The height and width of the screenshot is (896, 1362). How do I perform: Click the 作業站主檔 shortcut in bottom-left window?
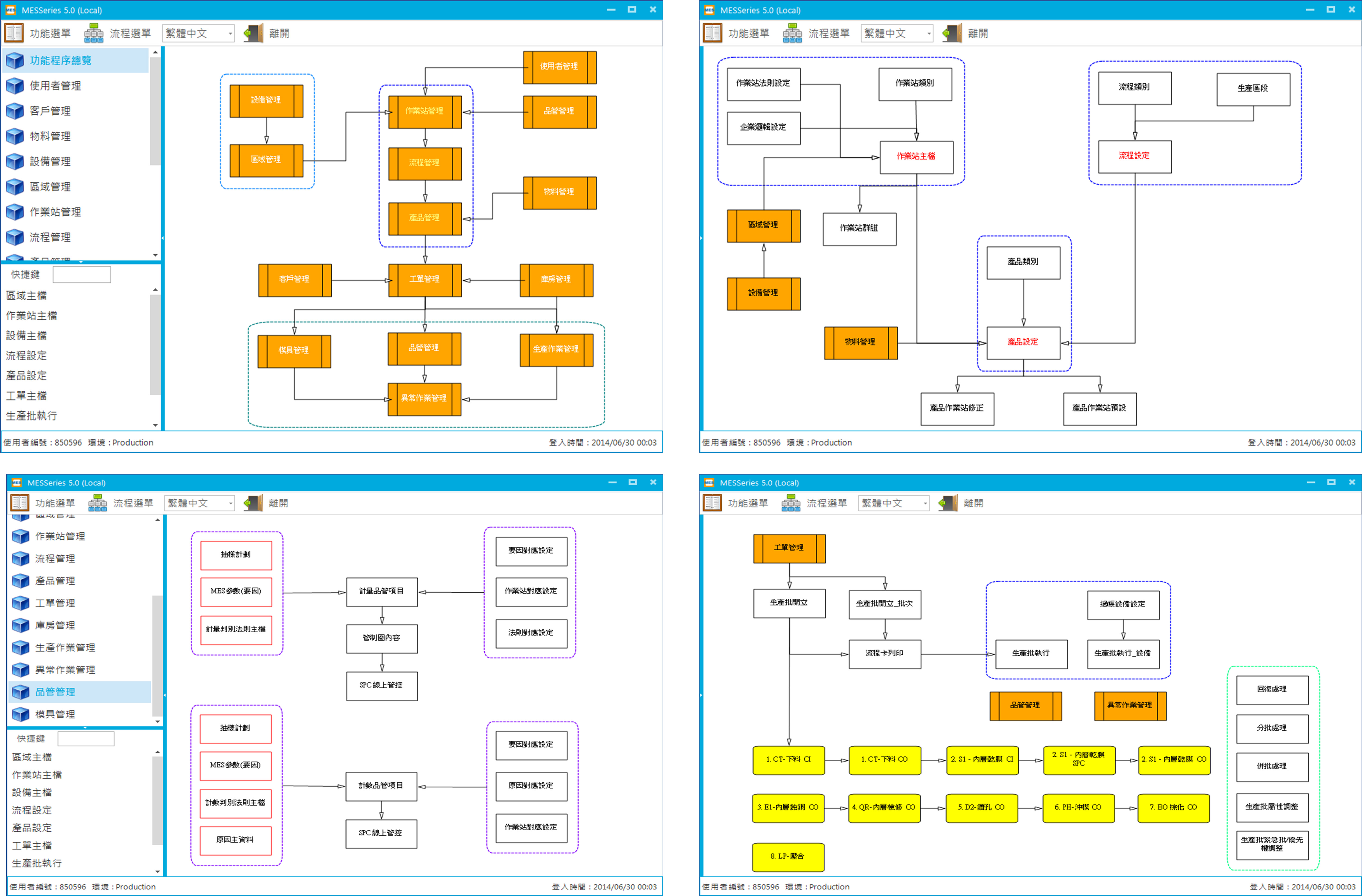[37, 775]
